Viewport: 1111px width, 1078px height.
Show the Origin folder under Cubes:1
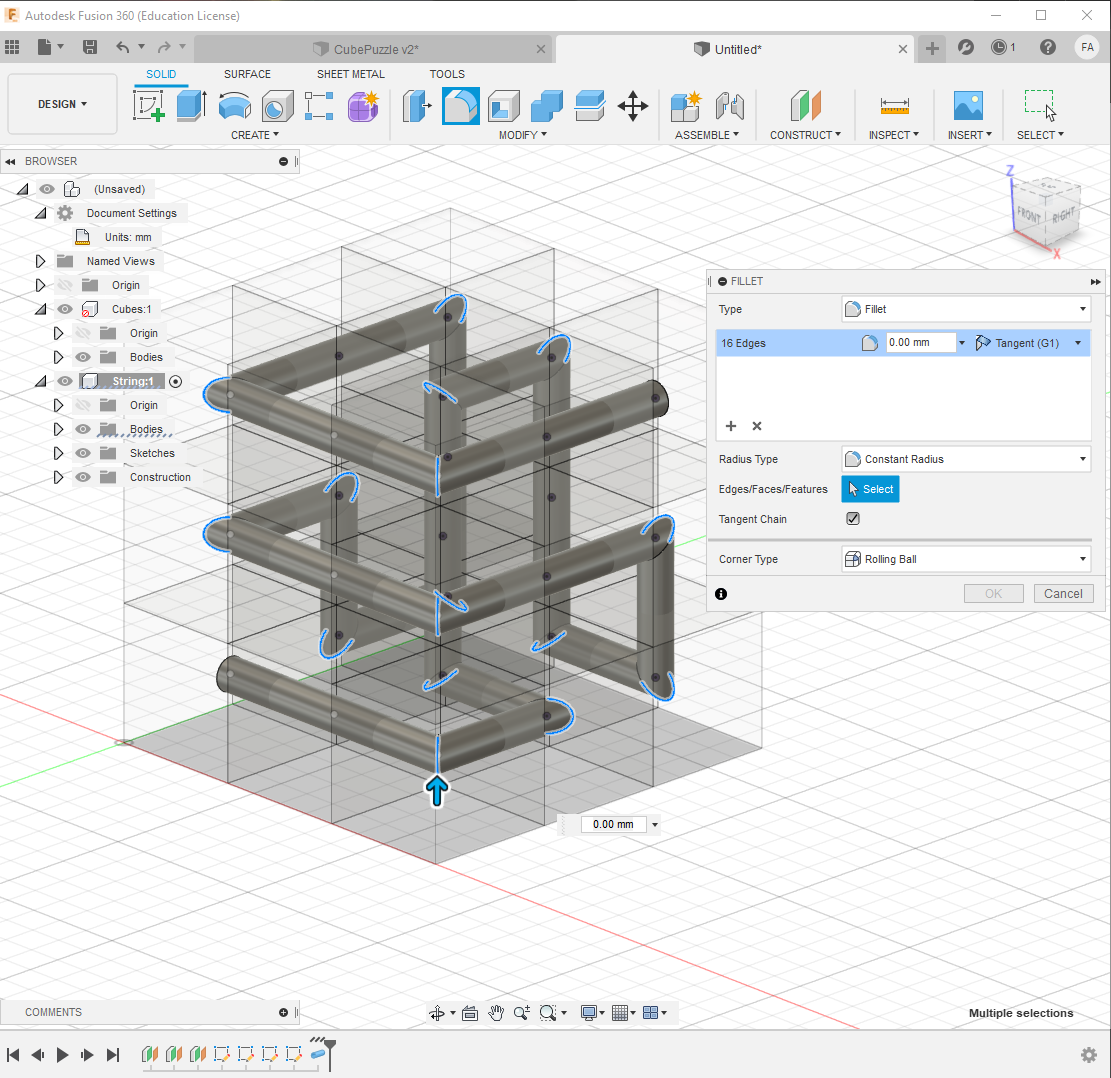[83, 333]
